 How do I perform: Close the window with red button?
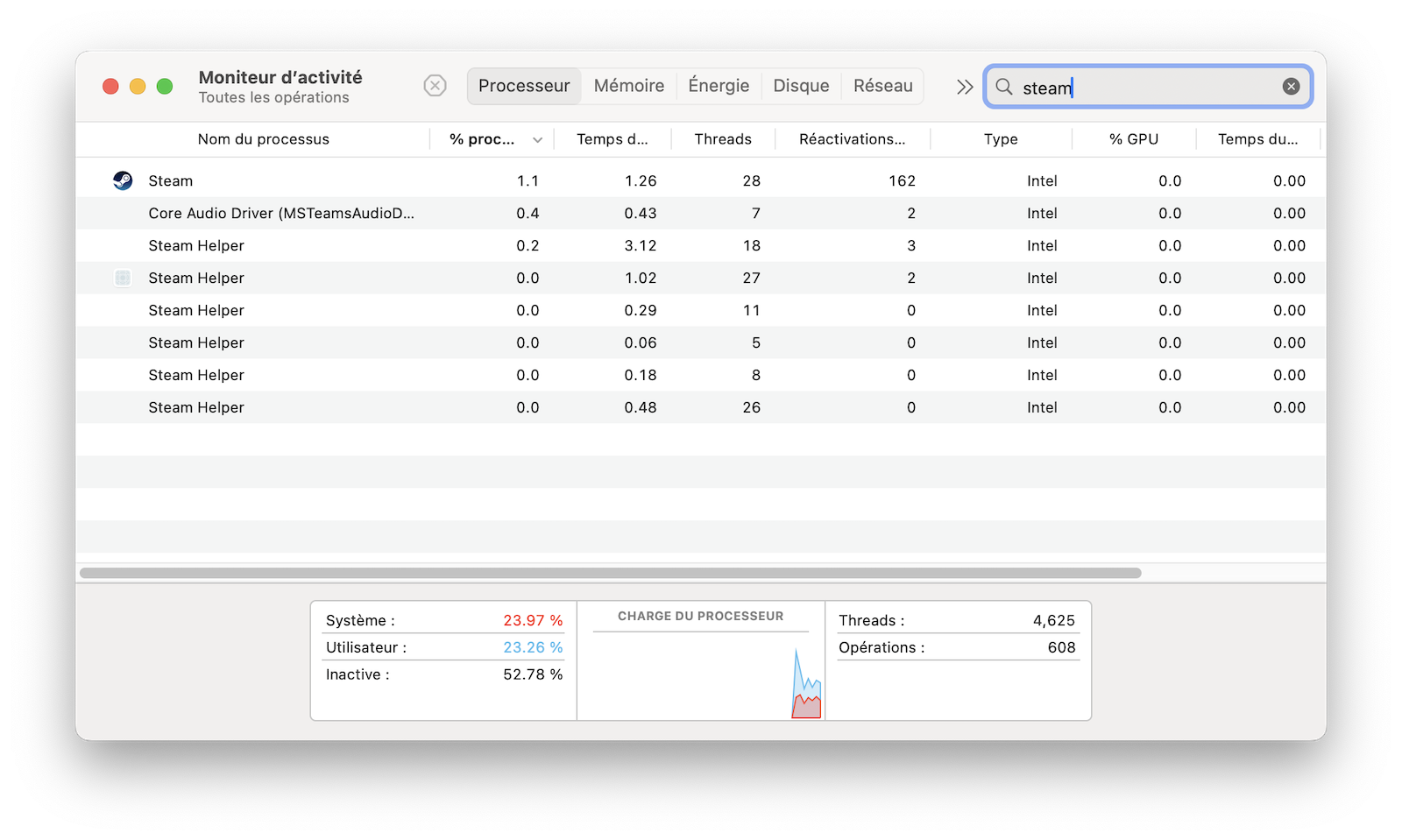110,86
